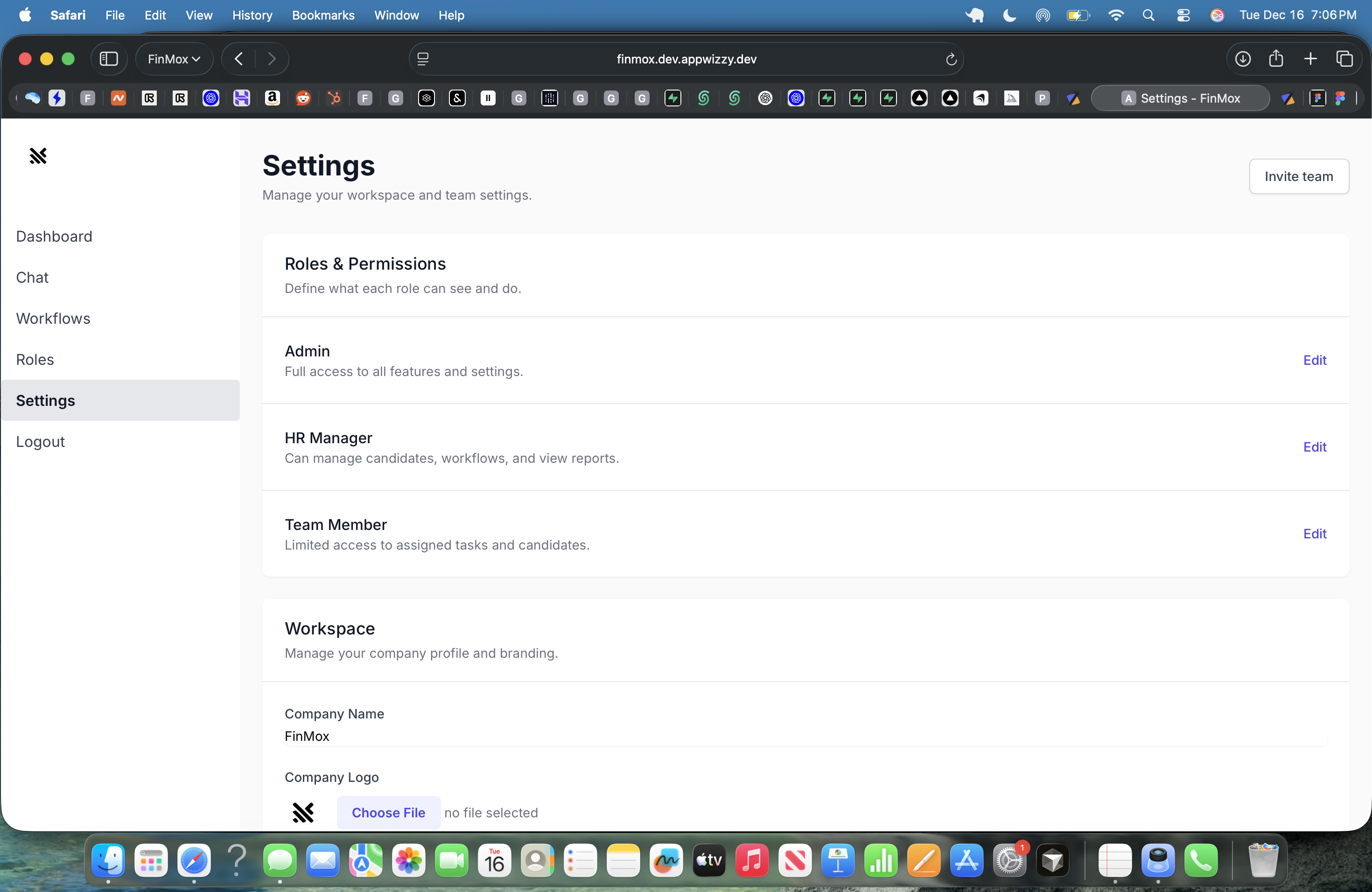The image size is (1372, 892).
Task: Select Workflows in the sidebar
Action: [x=53, y=318]
